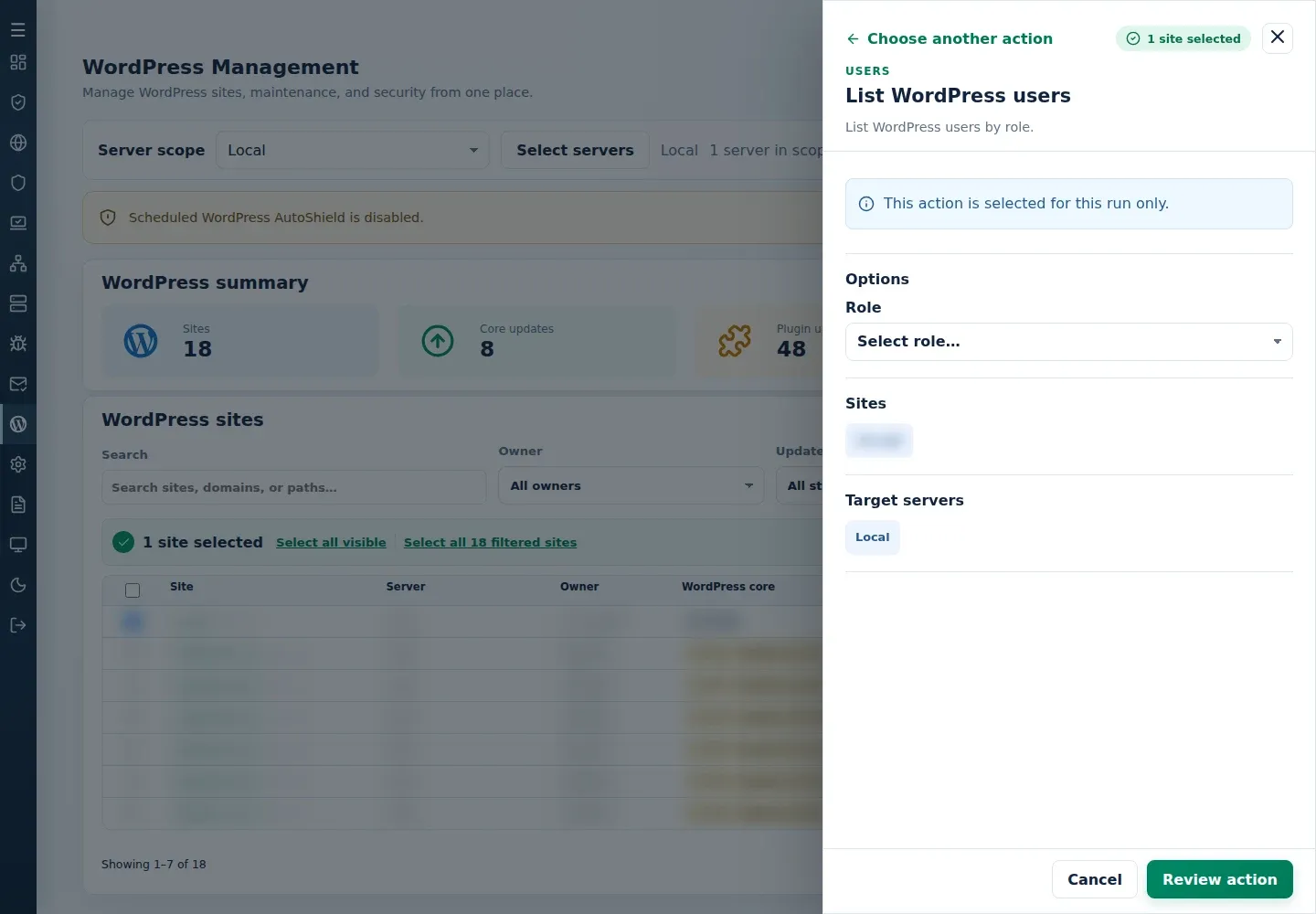The image size is (1316, 914).
Task: Click the Server column header
Action: (x=406, y=587)
